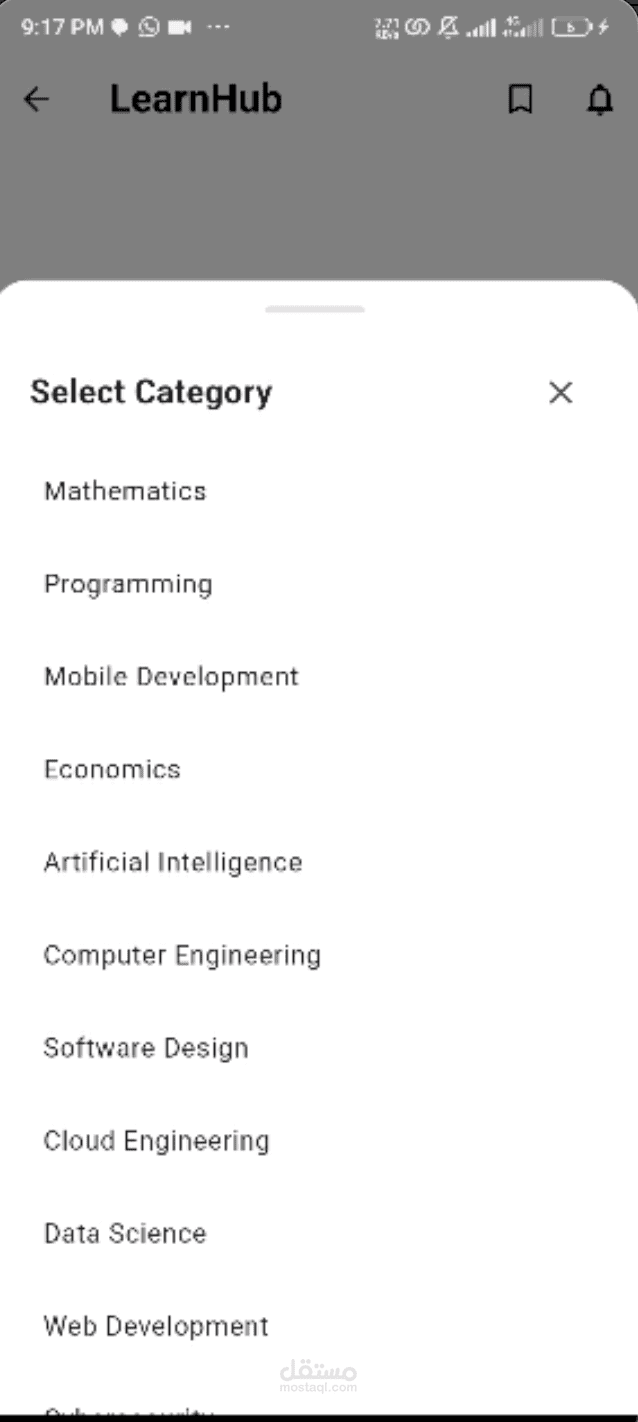This screenshot has height=1422, width=638.
Task: Tap the LearnHub title in header
Action: [x=196, y=99]
